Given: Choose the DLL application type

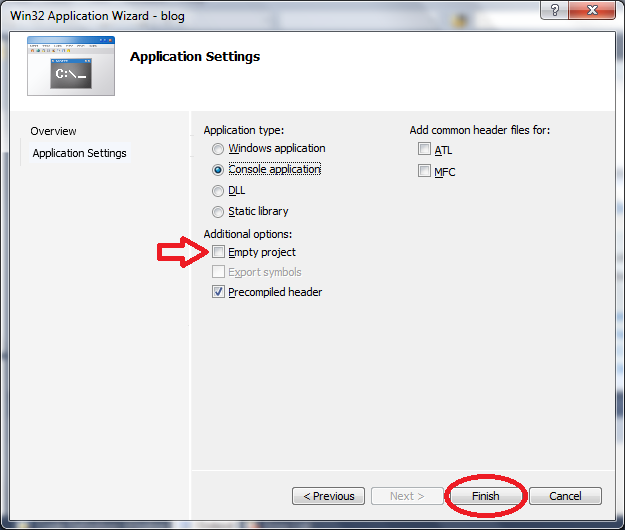Looking at the screenshot, I should (x=218, y=191).
